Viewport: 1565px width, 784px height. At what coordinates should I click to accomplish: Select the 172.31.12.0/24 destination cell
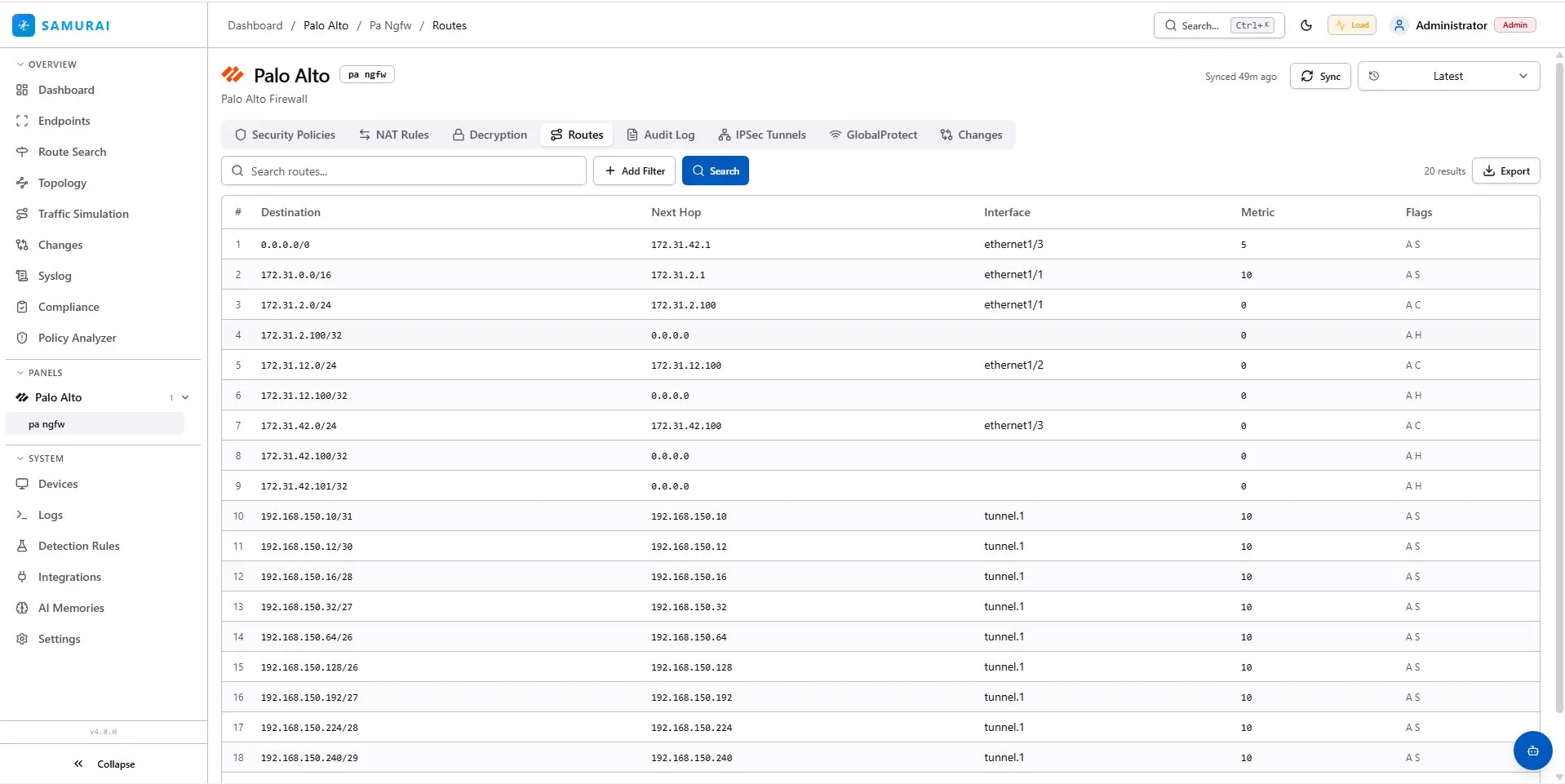299,365
